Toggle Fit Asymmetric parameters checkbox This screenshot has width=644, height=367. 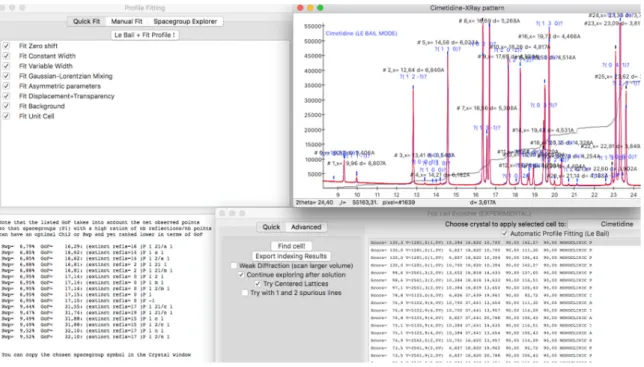point(6,86)
